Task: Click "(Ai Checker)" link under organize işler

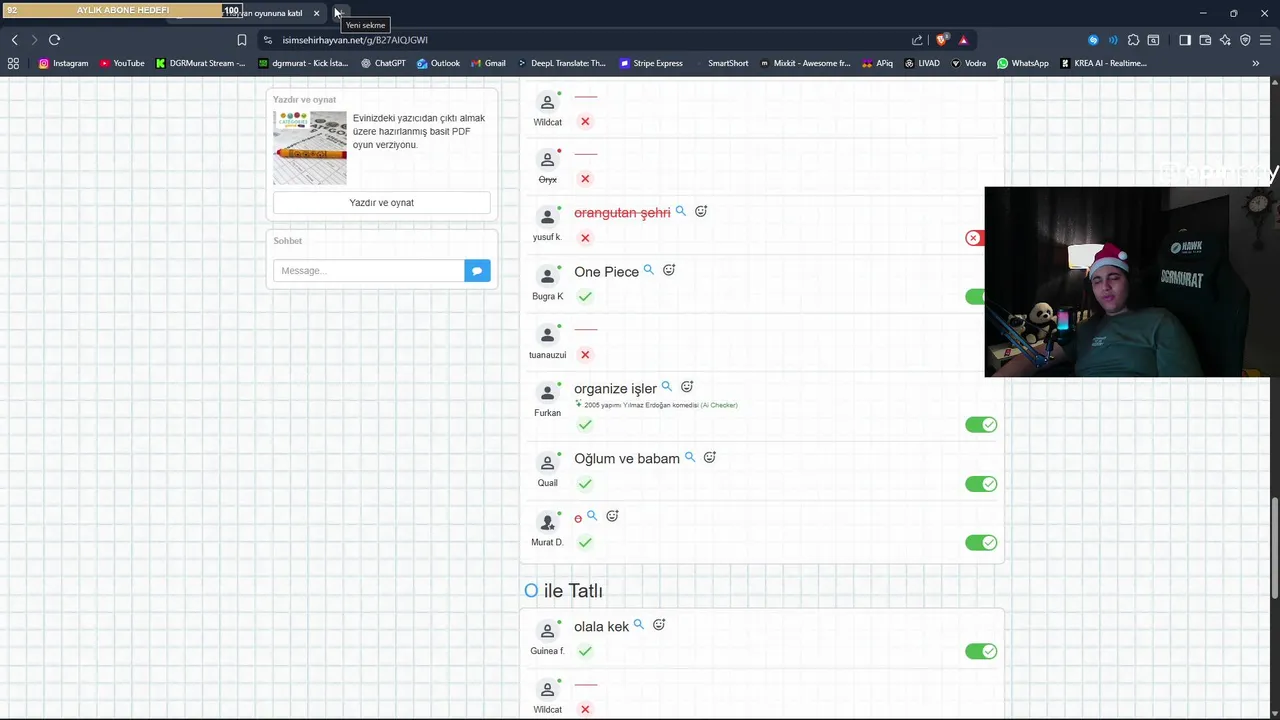Action: click(x=719, y=405)
